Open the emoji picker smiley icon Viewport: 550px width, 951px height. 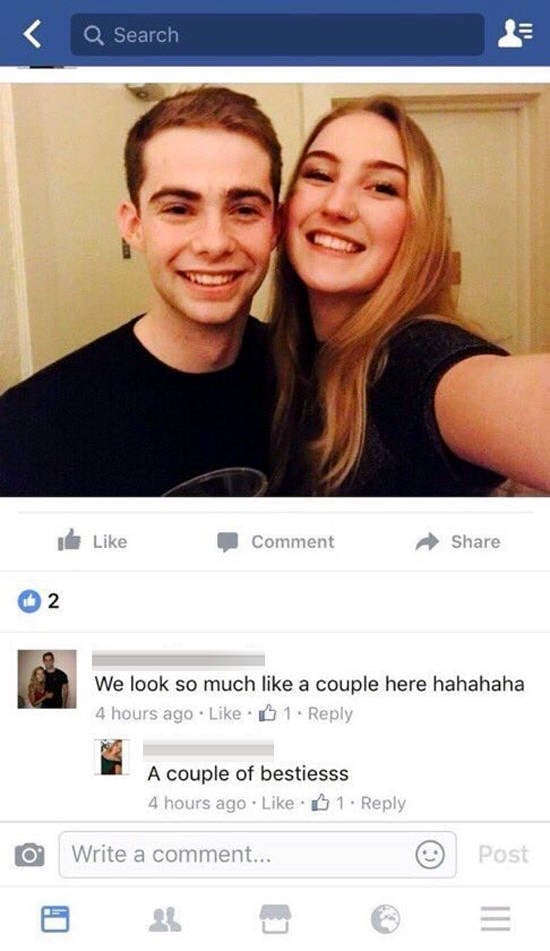click(x=430, y=855)
